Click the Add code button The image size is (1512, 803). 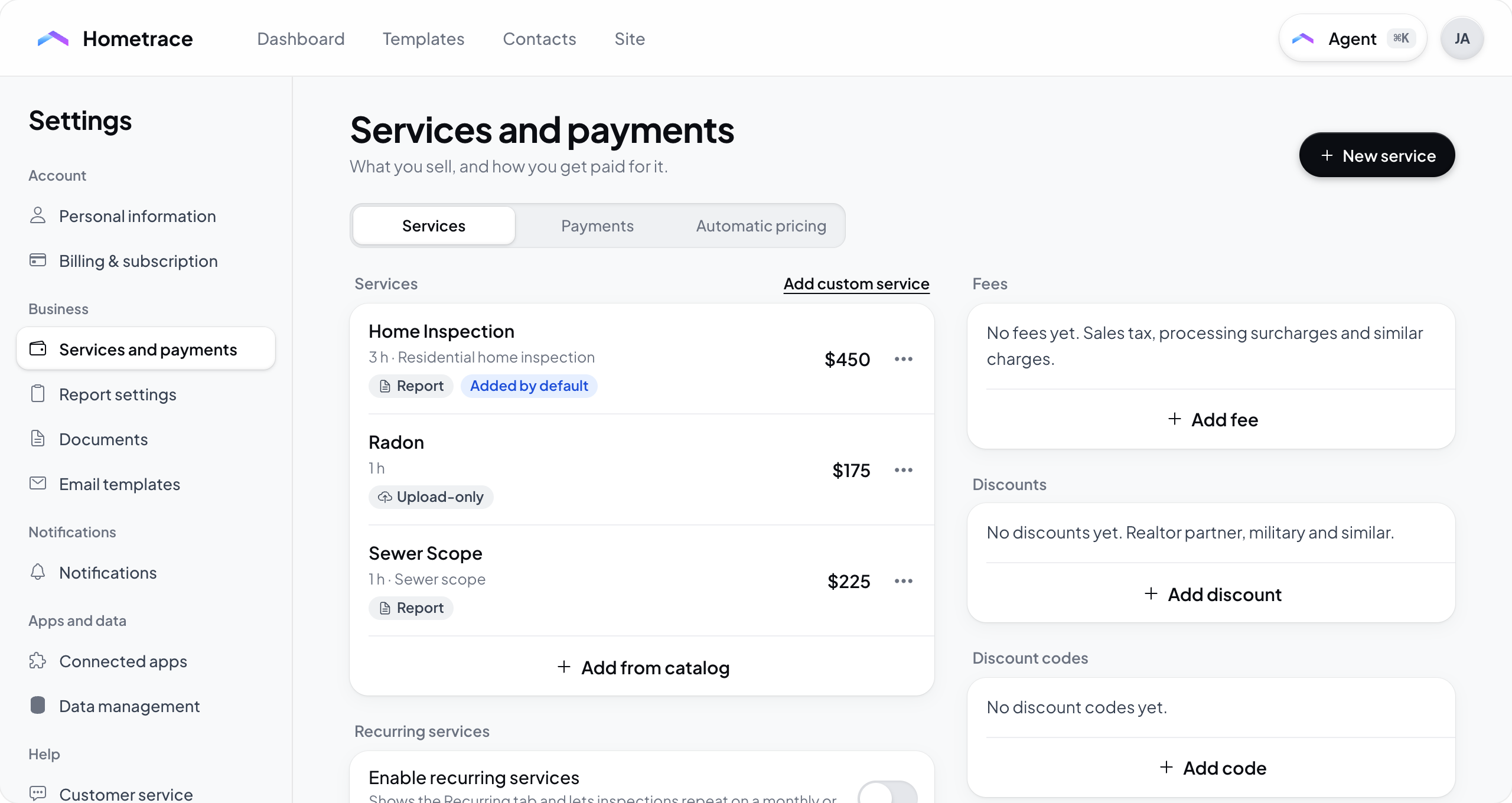coord(1212,768)
